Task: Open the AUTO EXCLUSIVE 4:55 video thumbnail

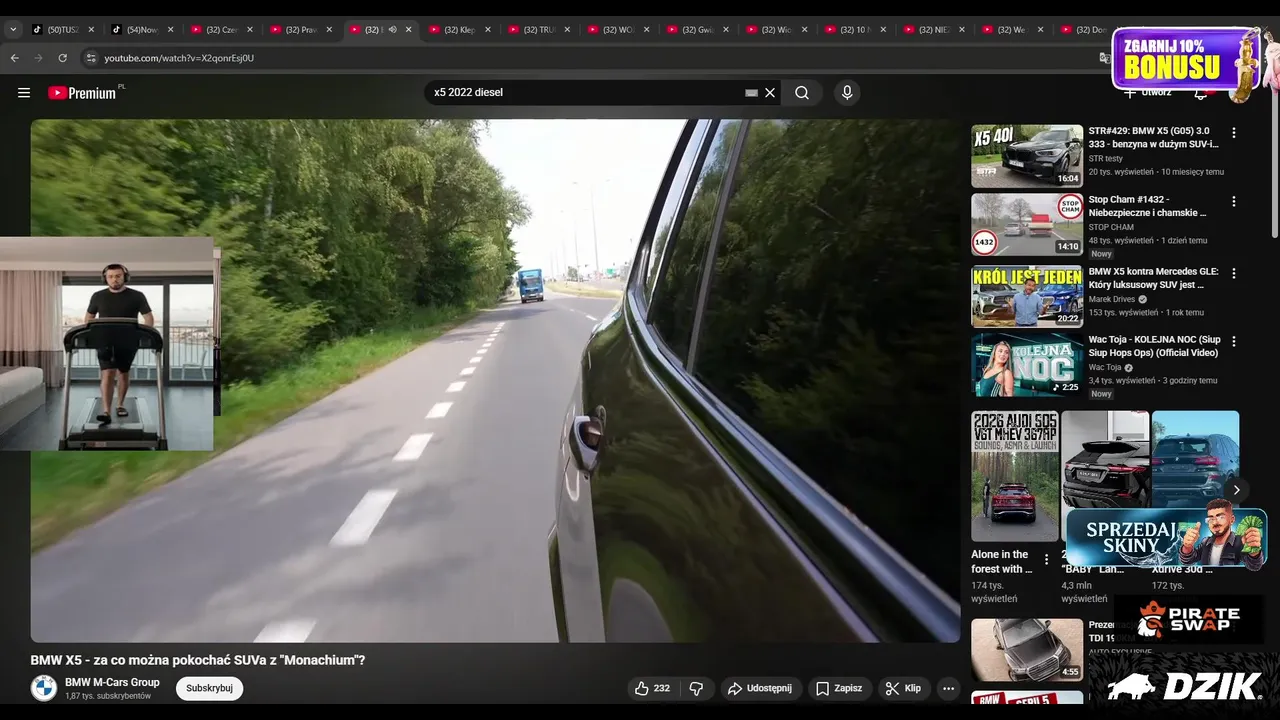Action: point(1027,650)
